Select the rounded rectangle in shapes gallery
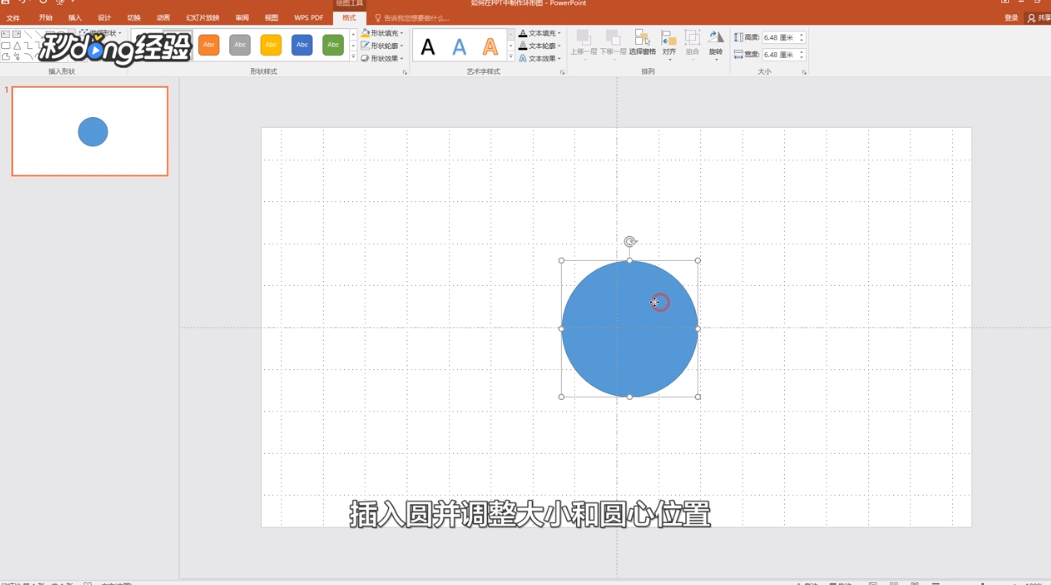1051x585 pixels. 5,46
